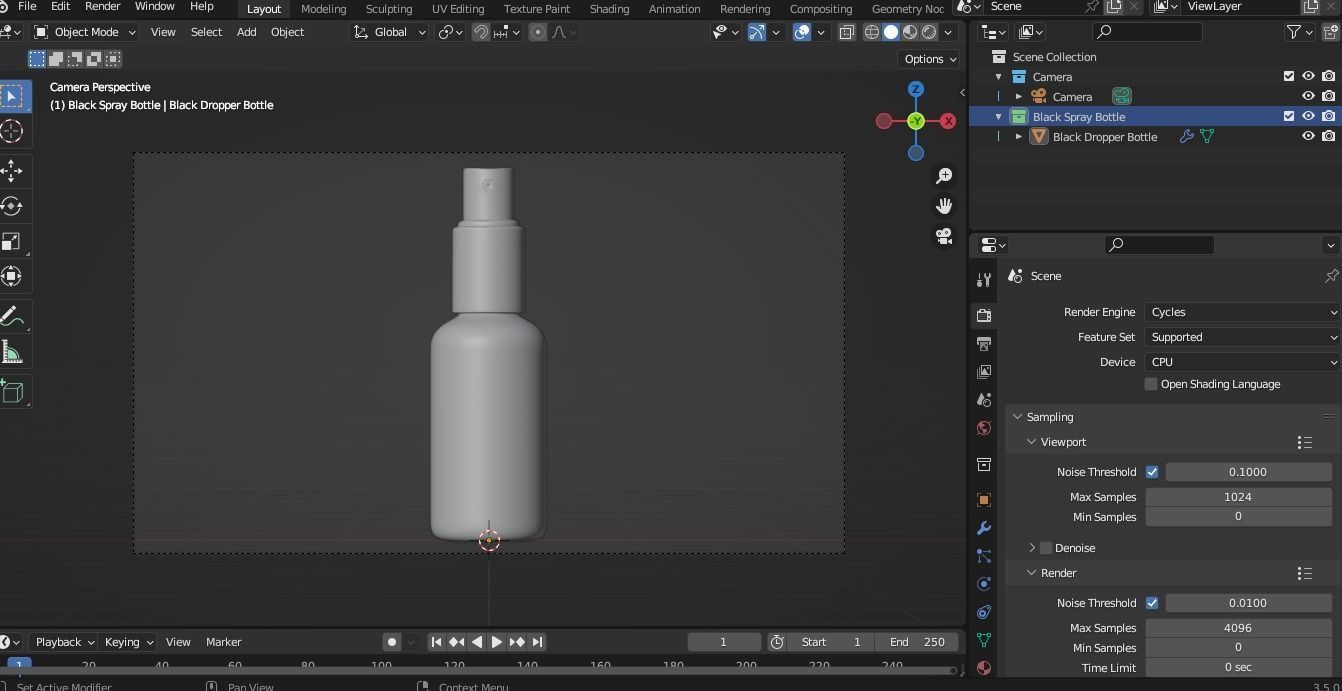Enable the Denoise checkbox
The image size is (1342, 691).
point(1046,548)
